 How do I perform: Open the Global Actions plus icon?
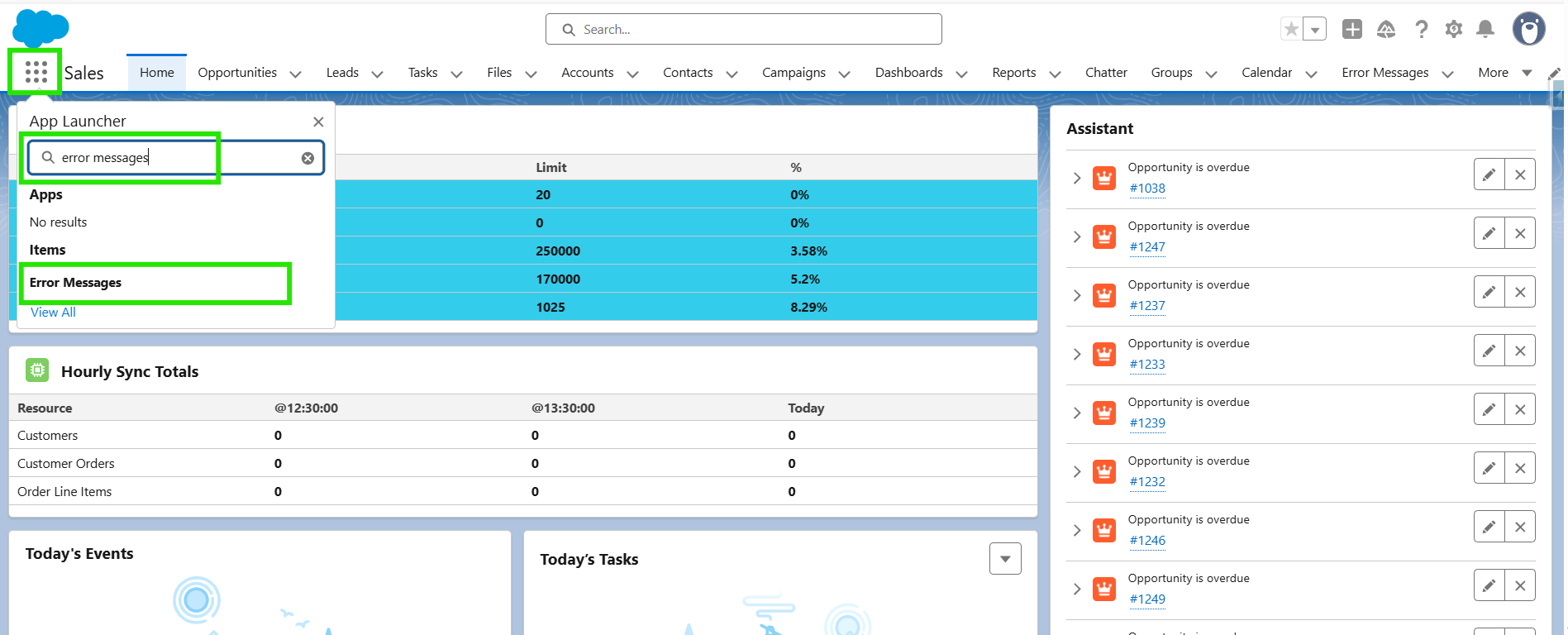pos(1352,30)
